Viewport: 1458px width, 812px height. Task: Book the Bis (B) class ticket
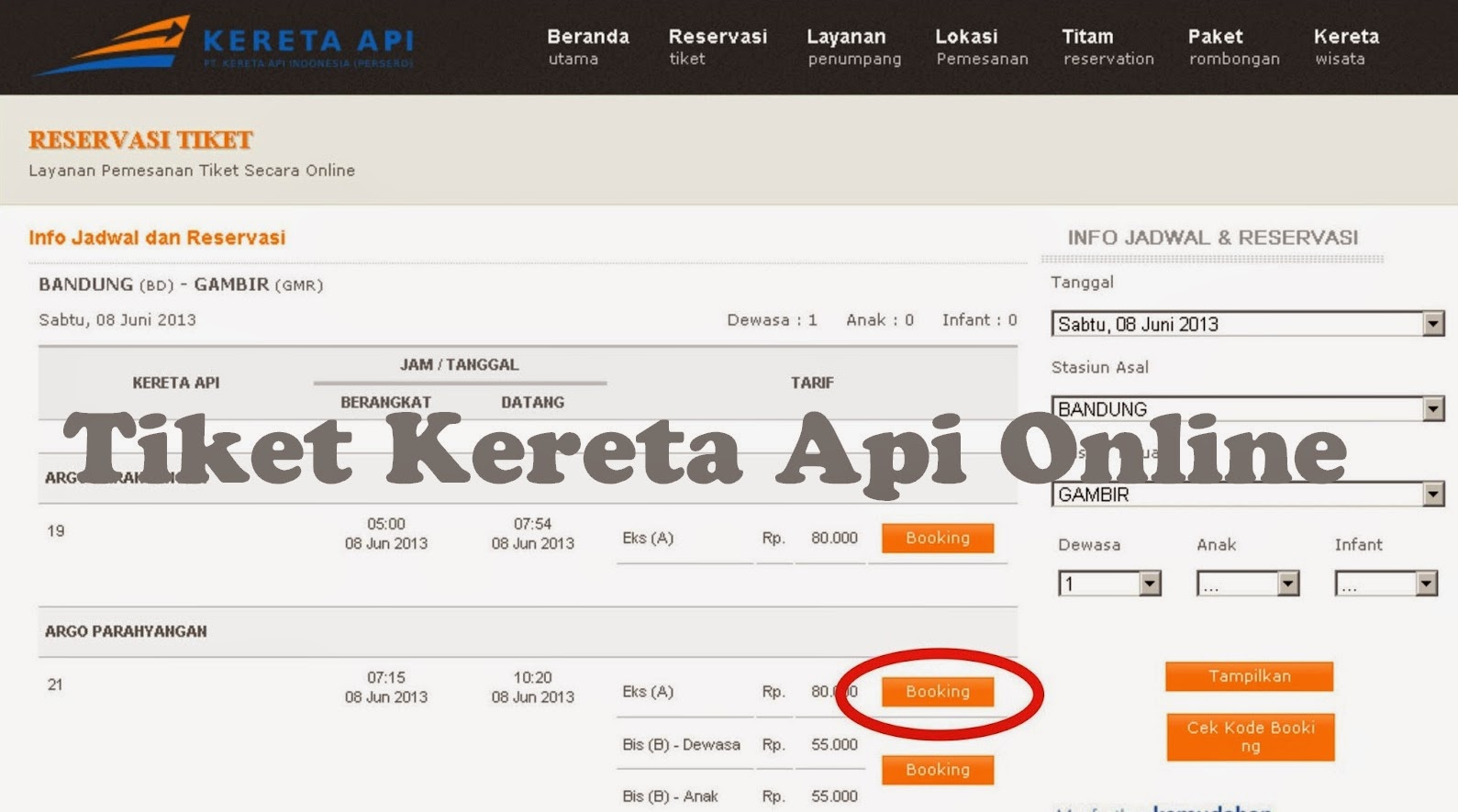(938, 770)
